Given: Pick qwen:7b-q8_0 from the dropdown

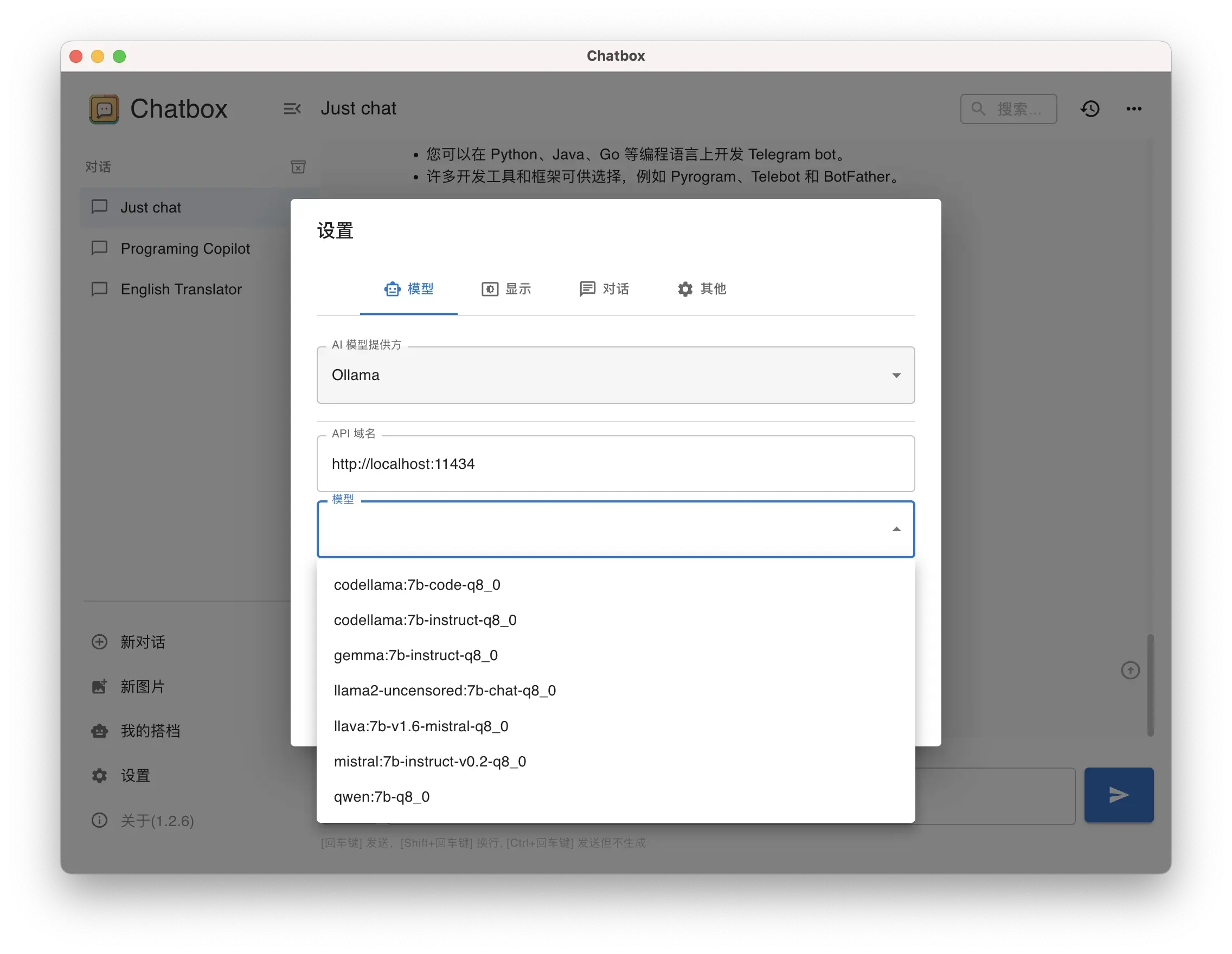Looking at the screenshot, I should coord(382,797).
